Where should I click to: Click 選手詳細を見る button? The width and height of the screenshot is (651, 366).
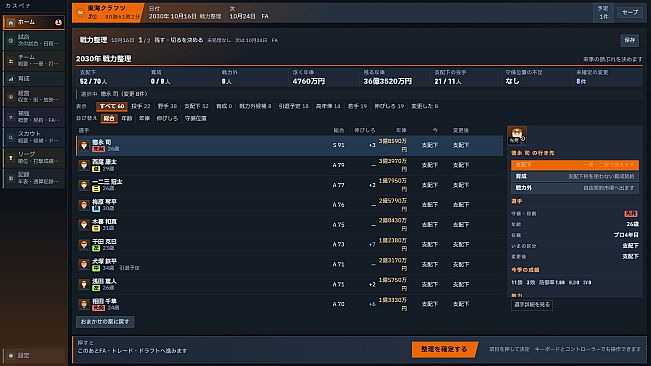coord(532,305)
